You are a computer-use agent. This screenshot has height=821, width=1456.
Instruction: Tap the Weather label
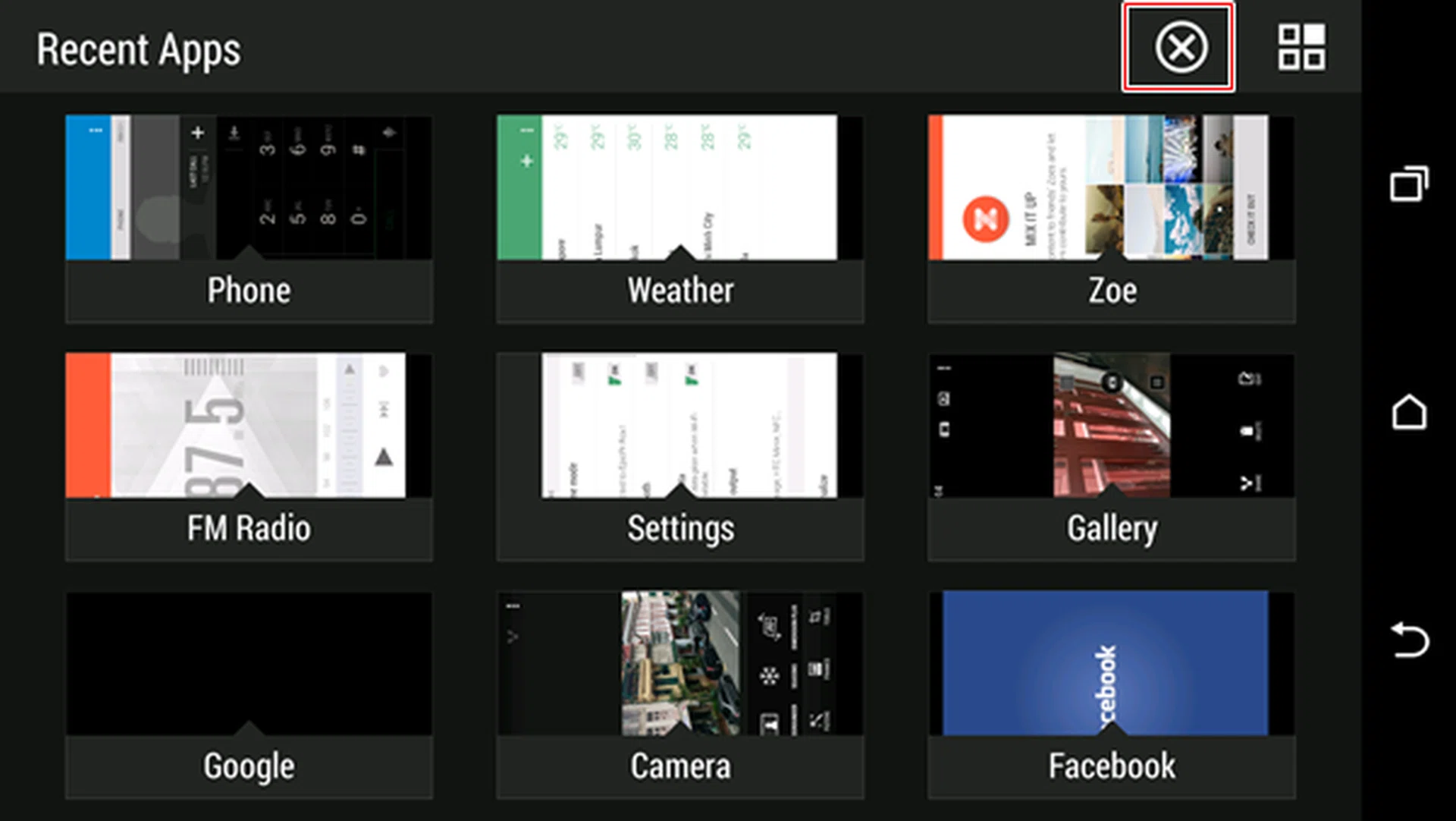680,291
